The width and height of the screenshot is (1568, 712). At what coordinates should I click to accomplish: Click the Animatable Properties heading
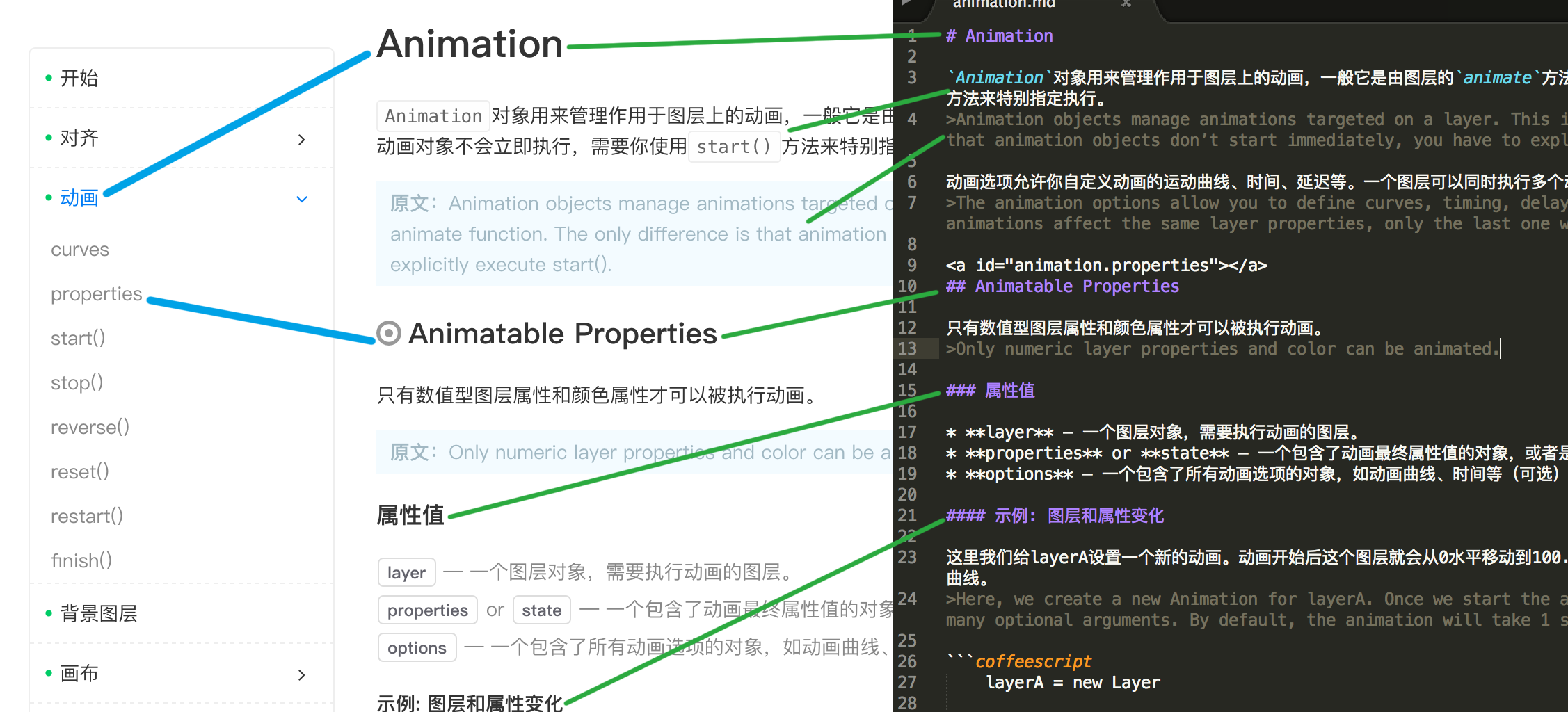pos(562,334)
